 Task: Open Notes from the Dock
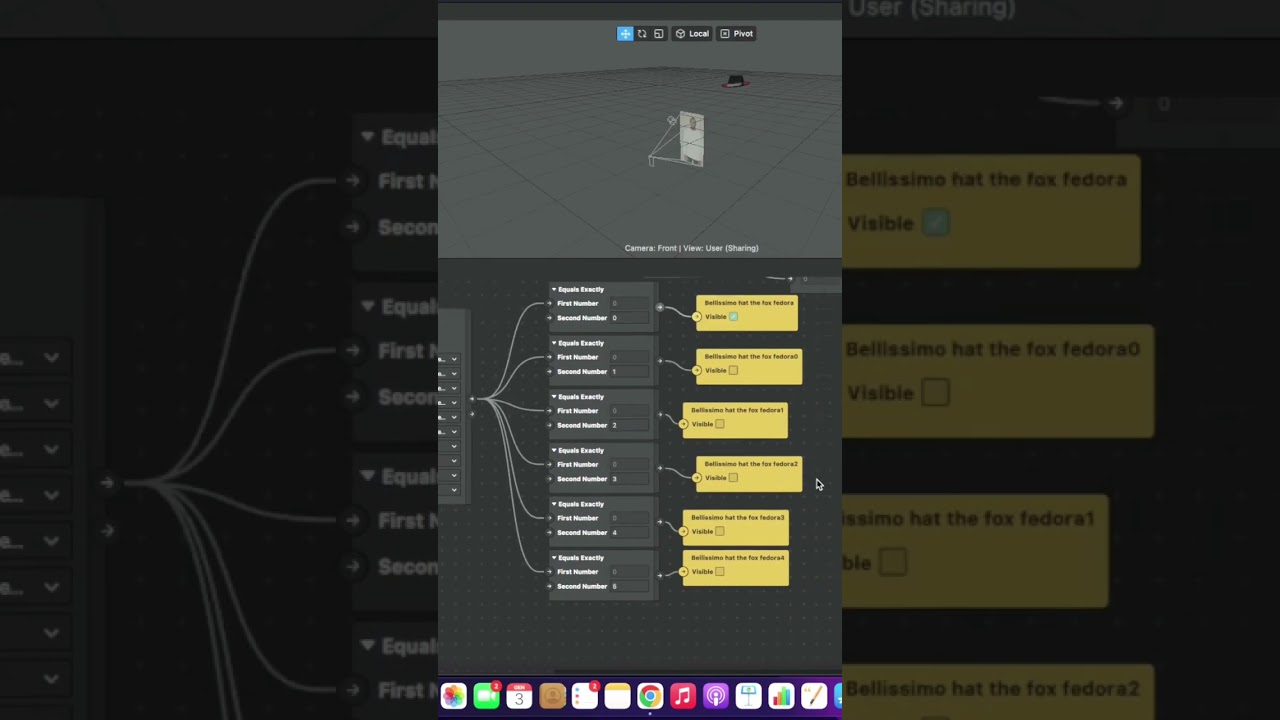pyautogui.click(x=618, y=696)
